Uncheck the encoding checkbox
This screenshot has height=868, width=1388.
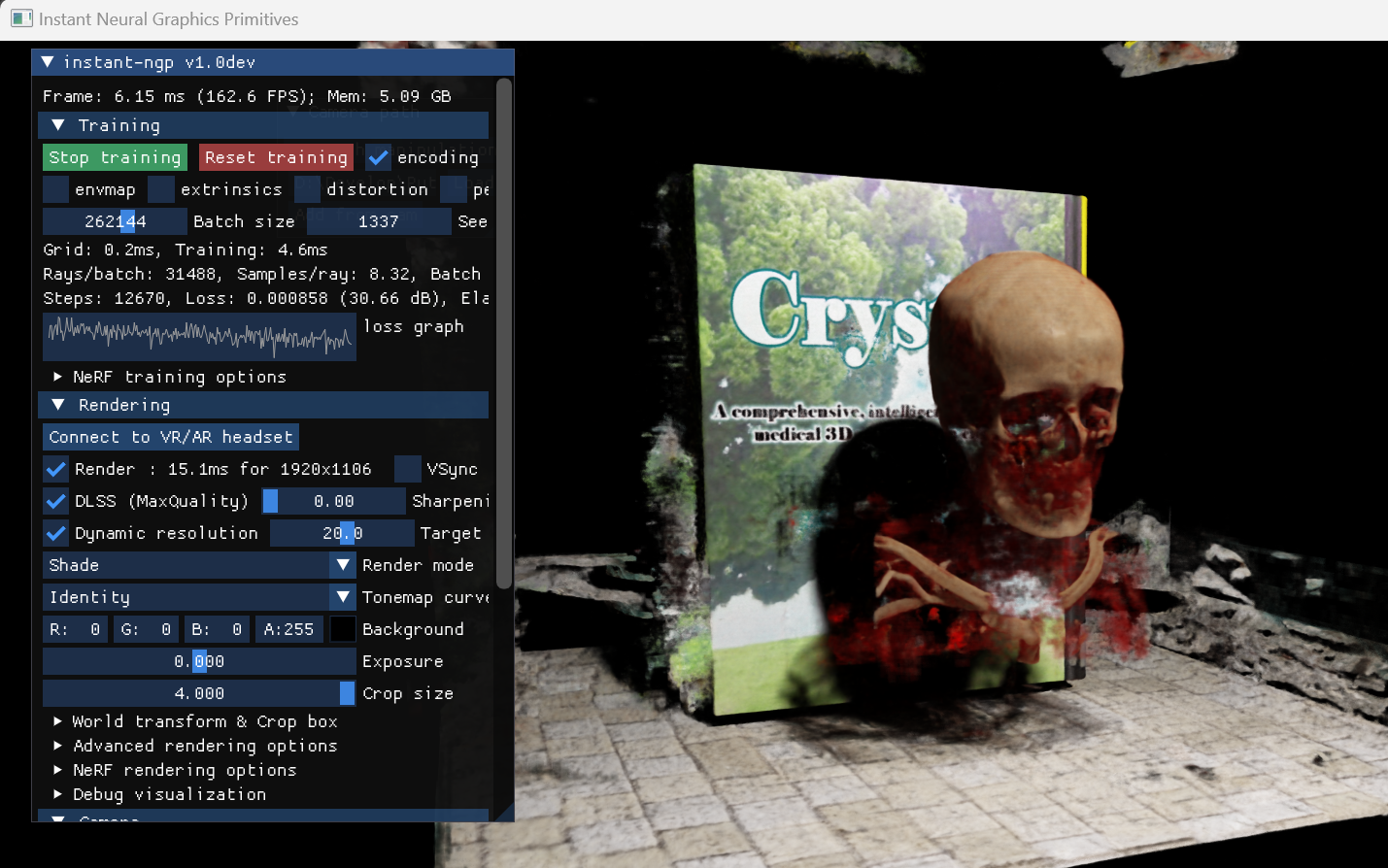(379, 157)
